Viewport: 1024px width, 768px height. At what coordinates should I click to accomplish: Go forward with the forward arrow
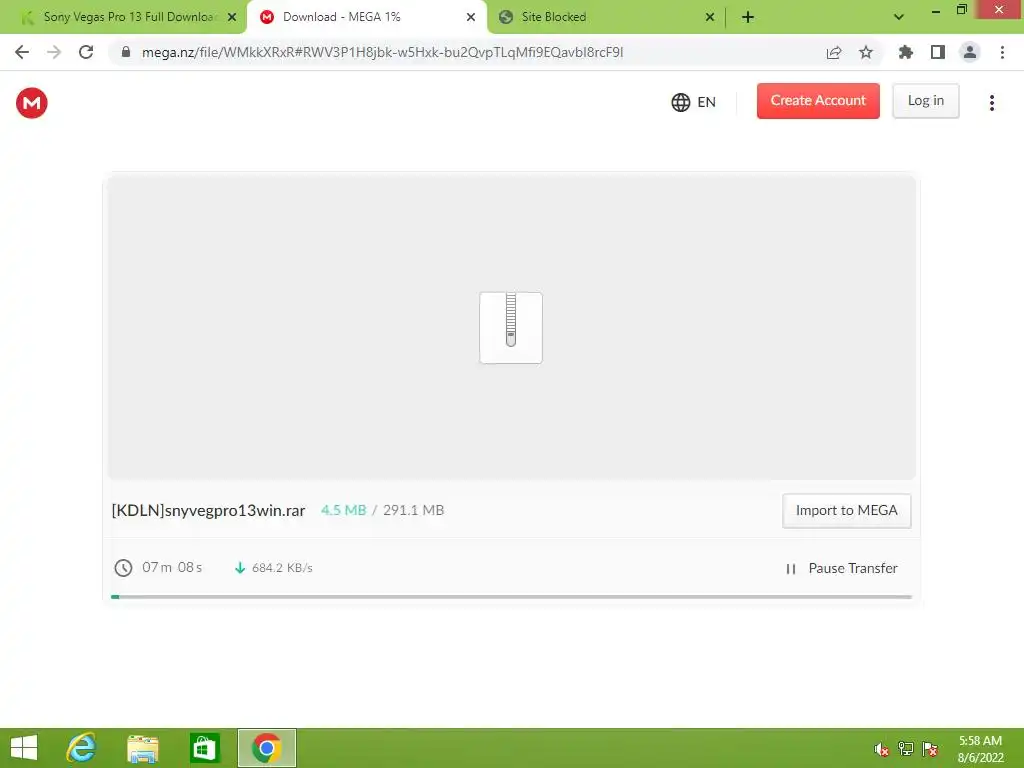(54, 52)
